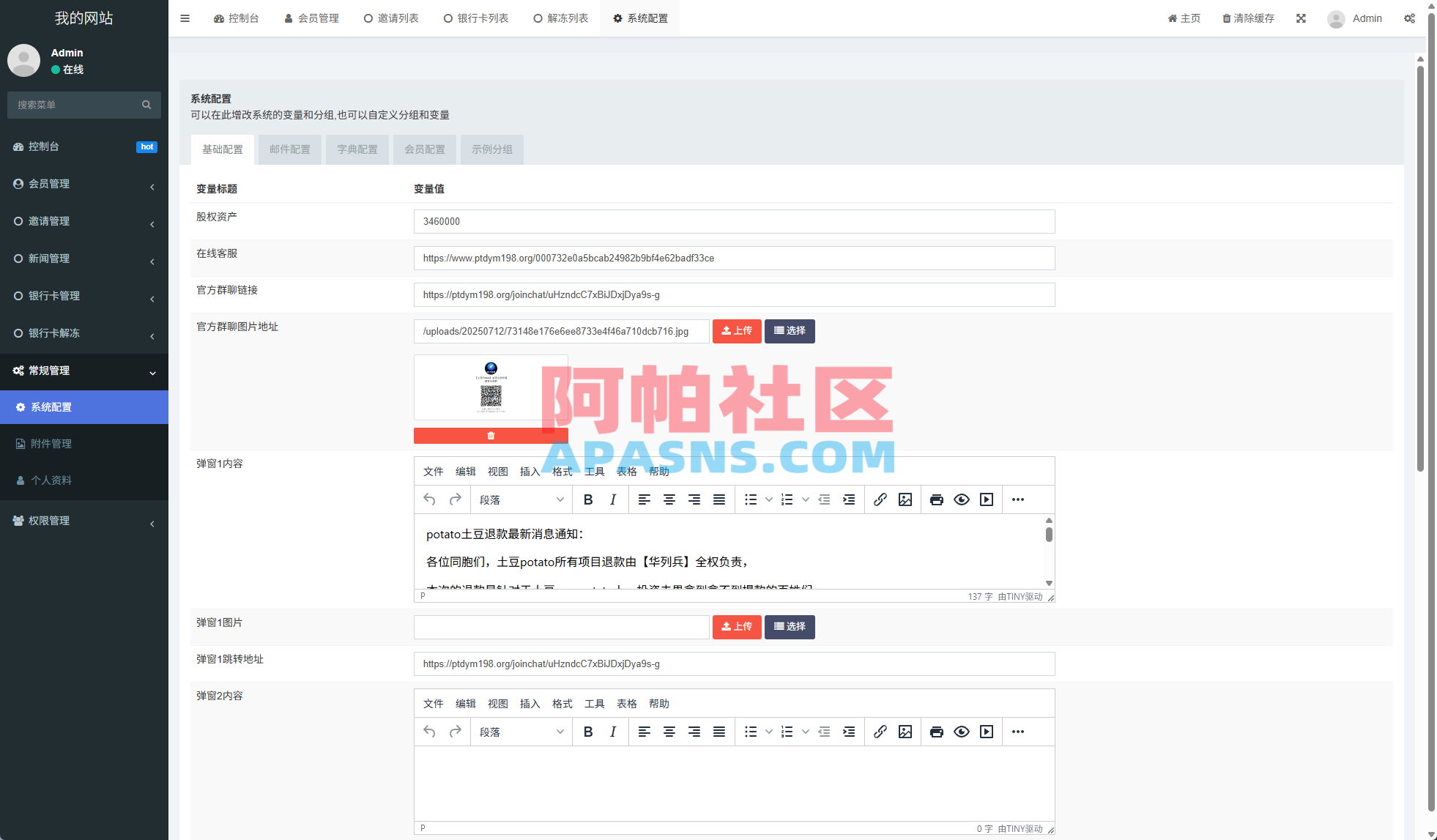1437x840 pixels.
Task: Open the insert image icon in the editor toolbar
Action: [x=905, y=499]
